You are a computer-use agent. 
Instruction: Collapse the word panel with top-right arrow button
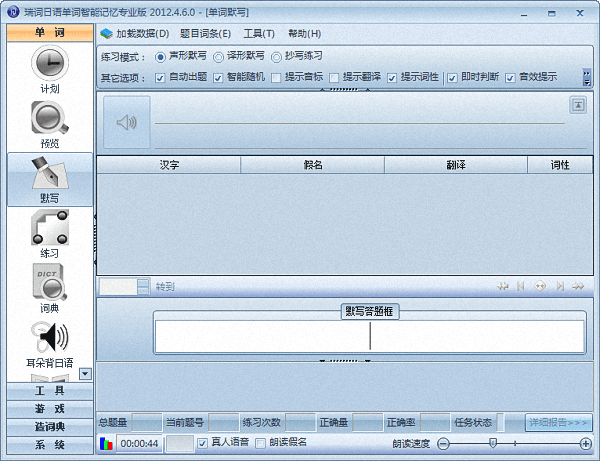click(x=577, y=105)
